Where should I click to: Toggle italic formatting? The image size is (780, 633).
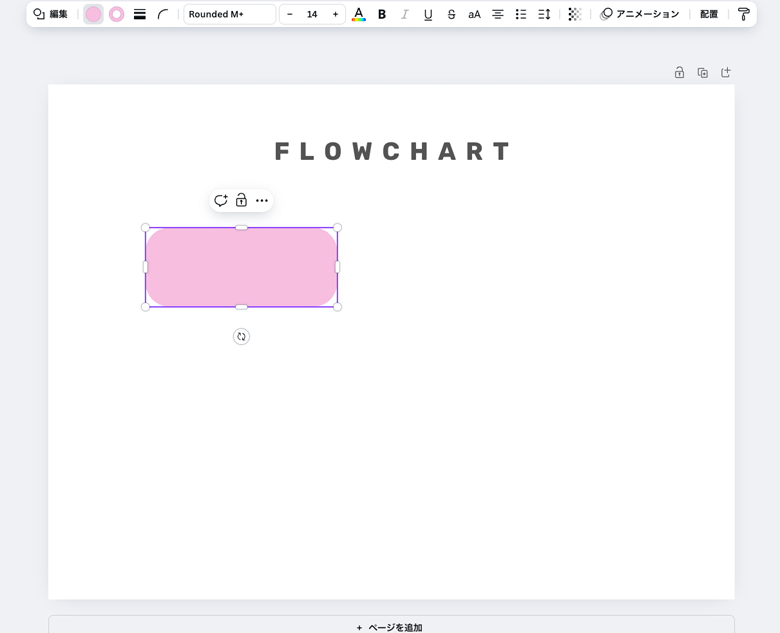405,14
